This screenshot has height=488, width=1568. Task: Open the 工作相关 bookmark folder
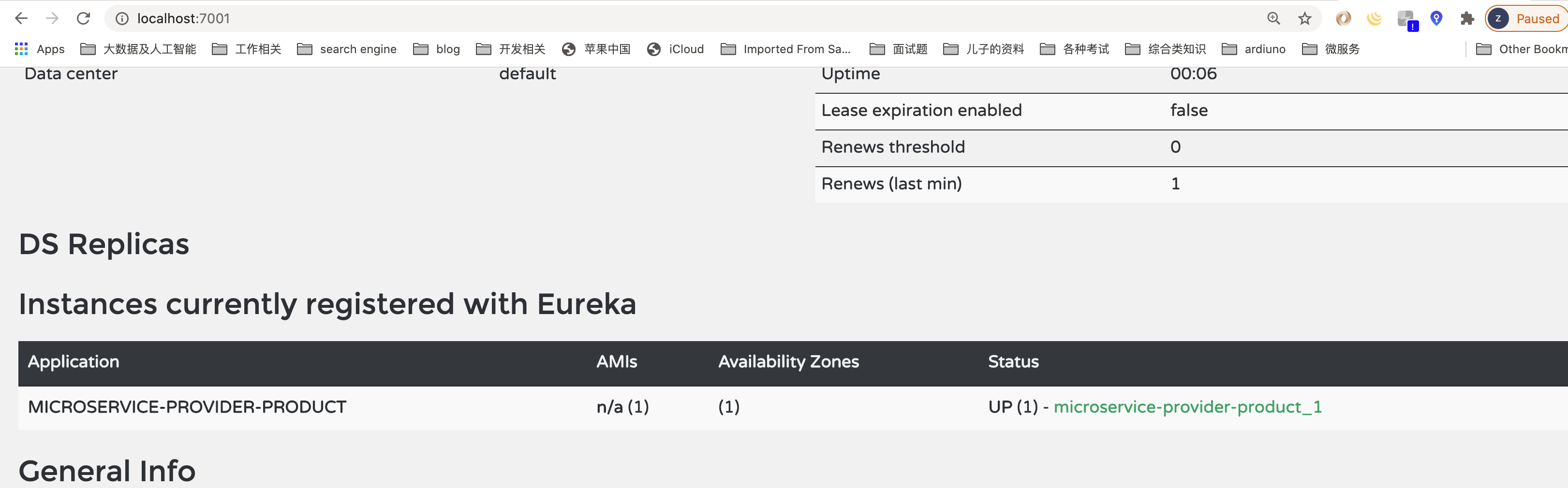coord(247,49)
